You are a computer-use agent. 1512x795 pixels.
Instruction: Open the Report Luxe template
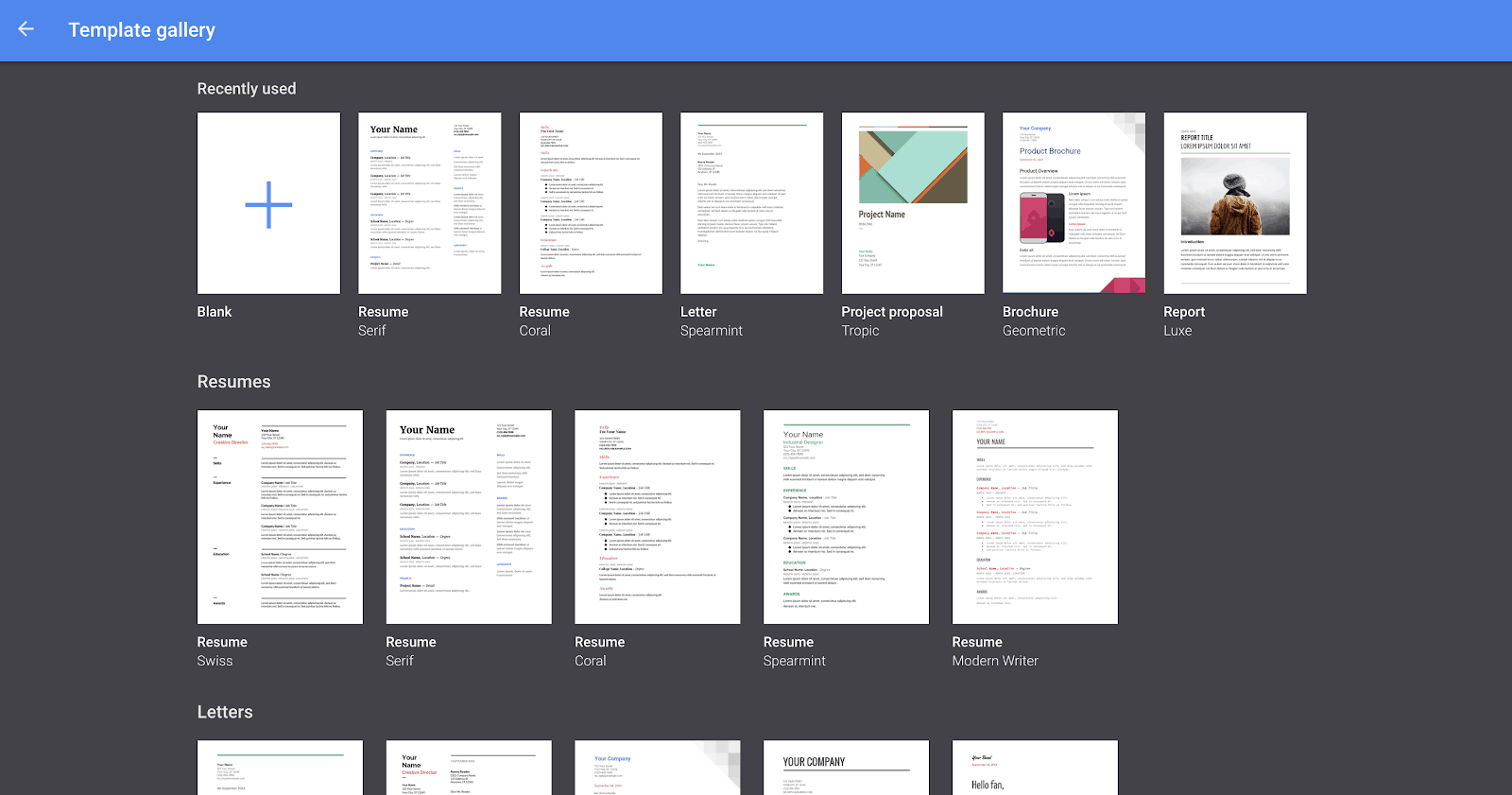pos(1235,203)
